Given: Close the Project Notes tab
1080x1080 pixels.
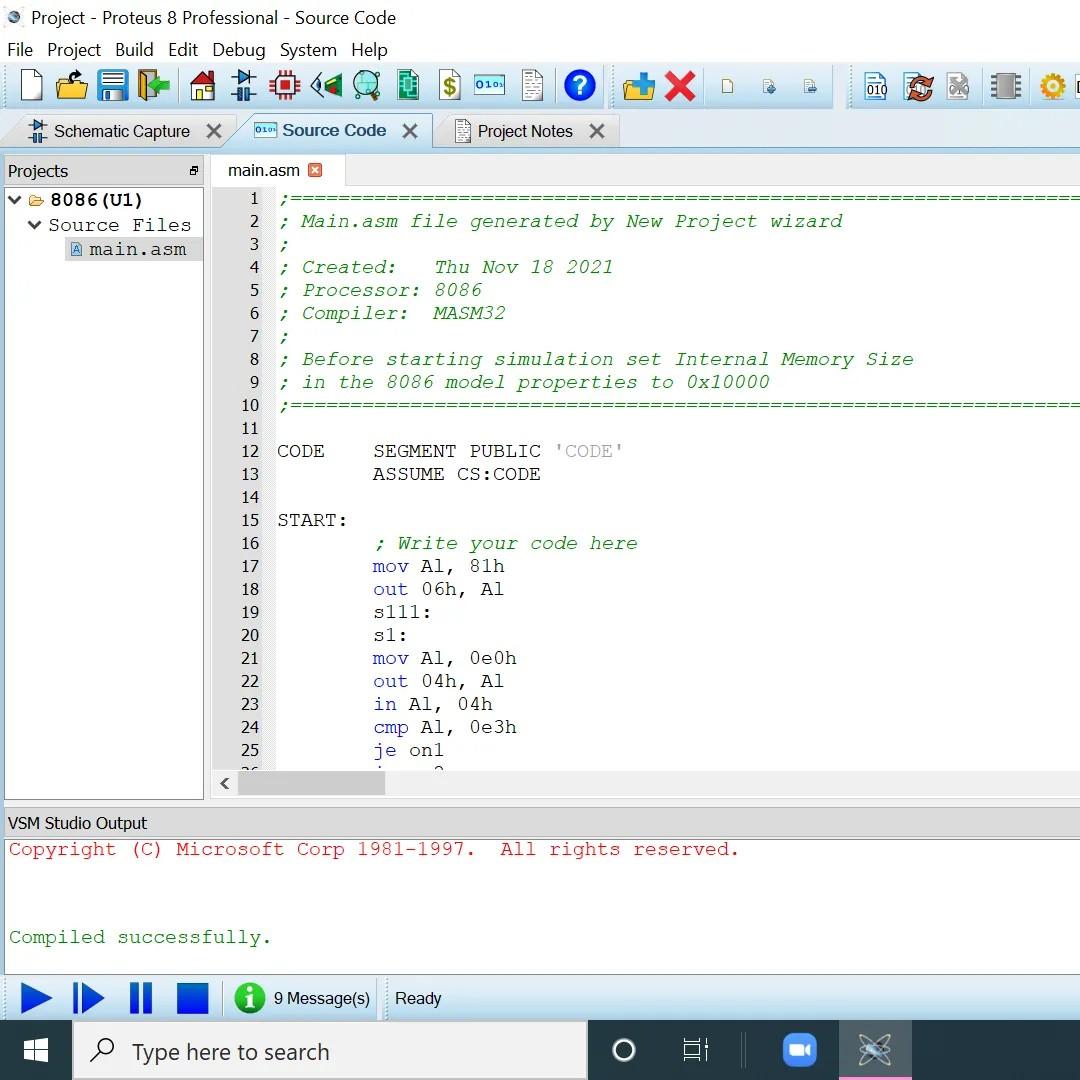Looking at the screenshot, I should pos(596,131).
